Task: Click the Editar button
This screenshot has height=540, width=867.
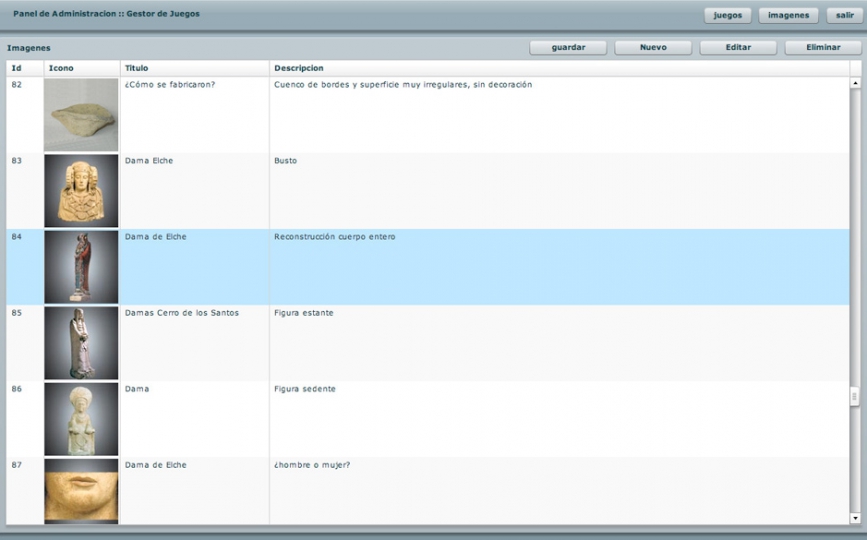Action: pos(738,47)
